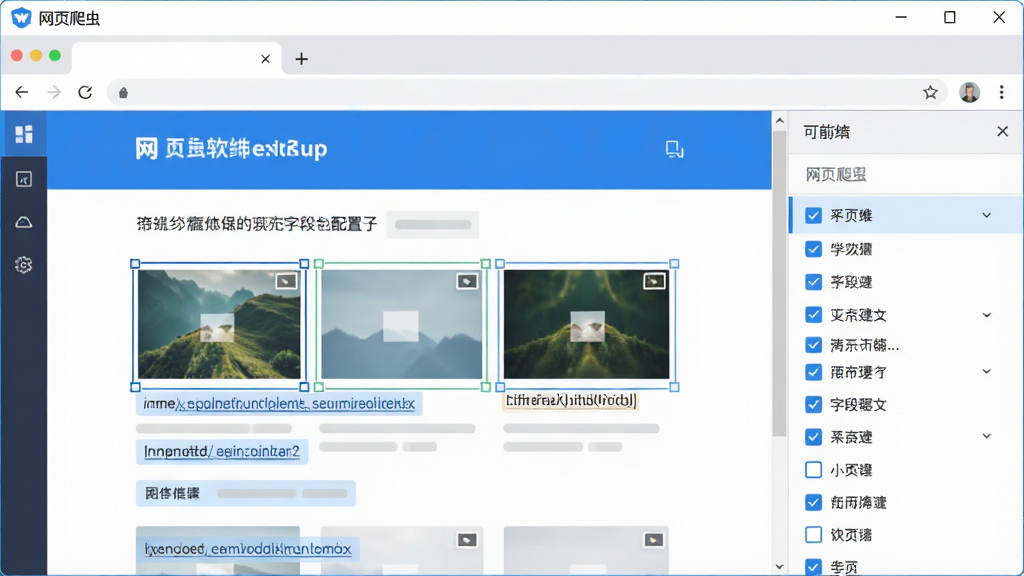Open the link starting with "kxendoed"
The image size is (1024, 576).
click(x=248, y=549)
